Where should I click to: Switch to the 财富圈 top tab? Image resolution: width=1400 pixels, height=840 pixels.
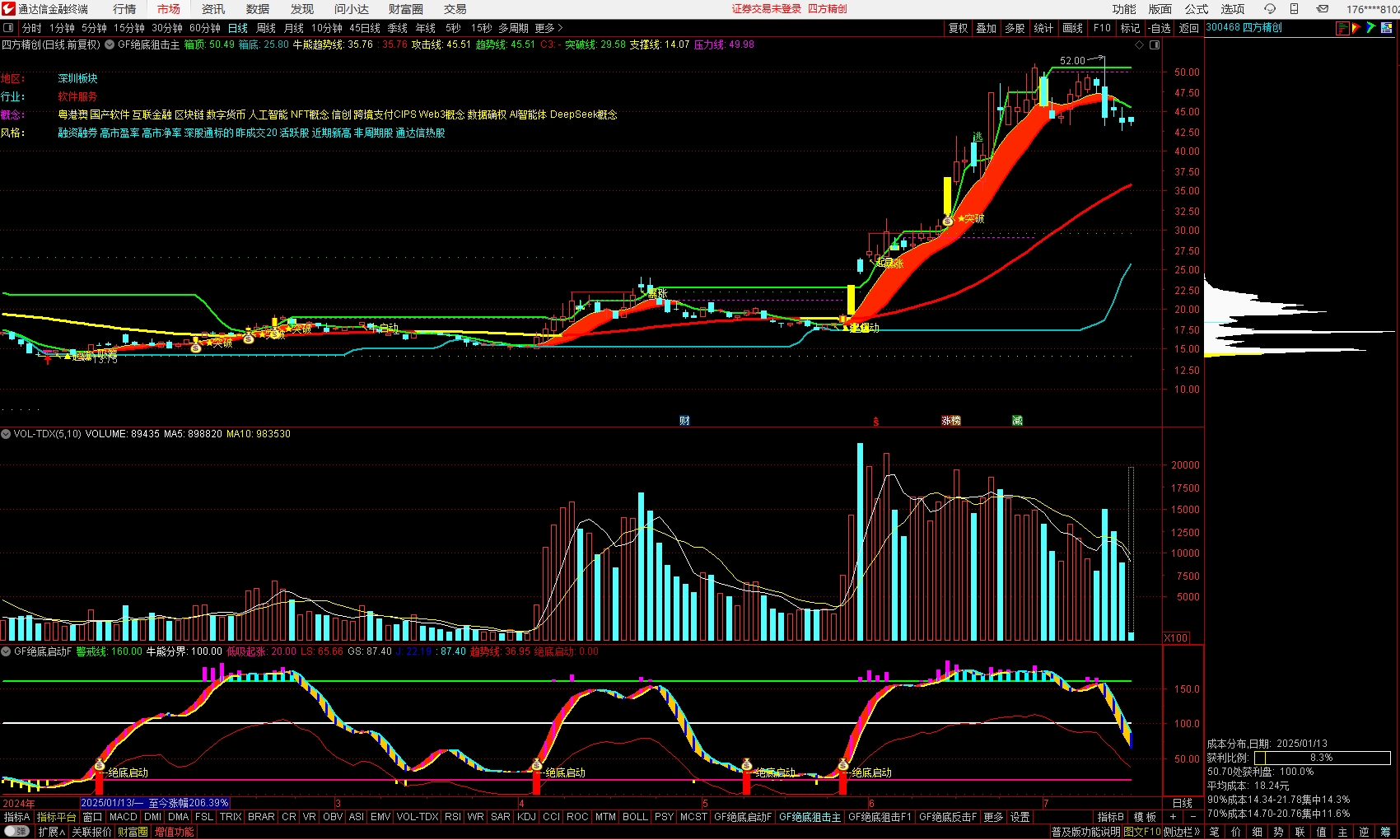pyautogui.click(x=405, y=9)
